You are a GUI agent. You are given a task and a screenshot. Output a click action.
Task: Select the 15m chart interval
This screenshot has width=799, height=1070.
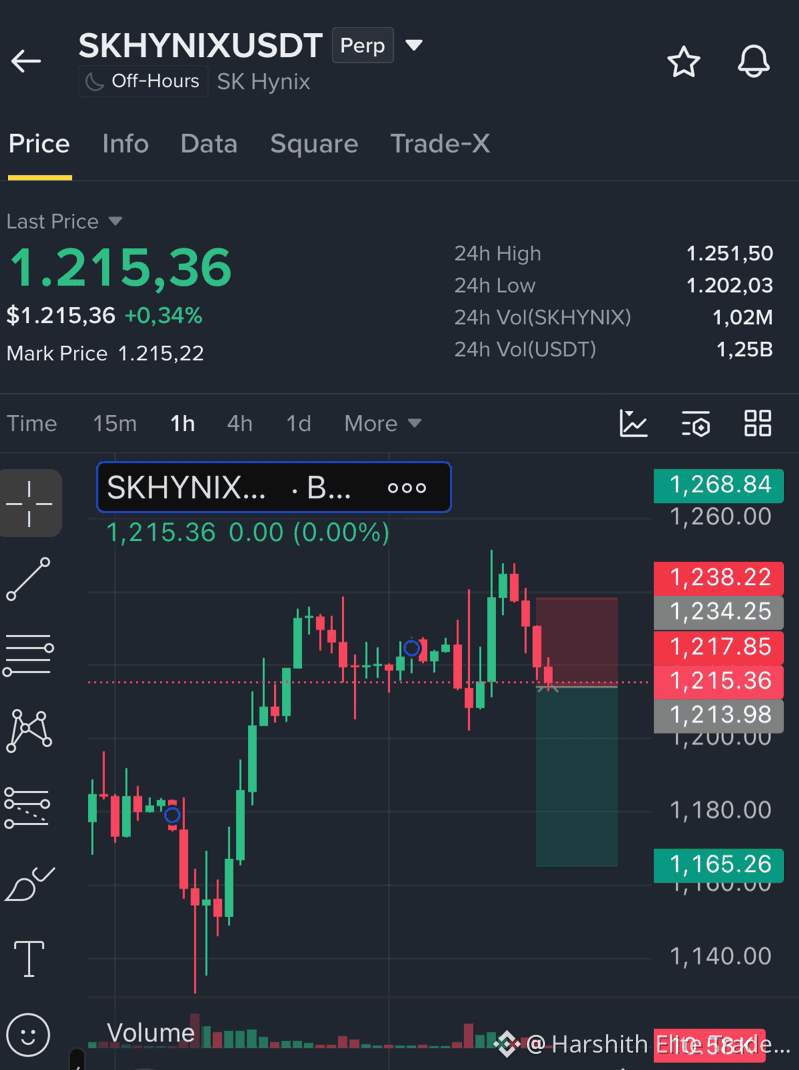click(115, 423)
